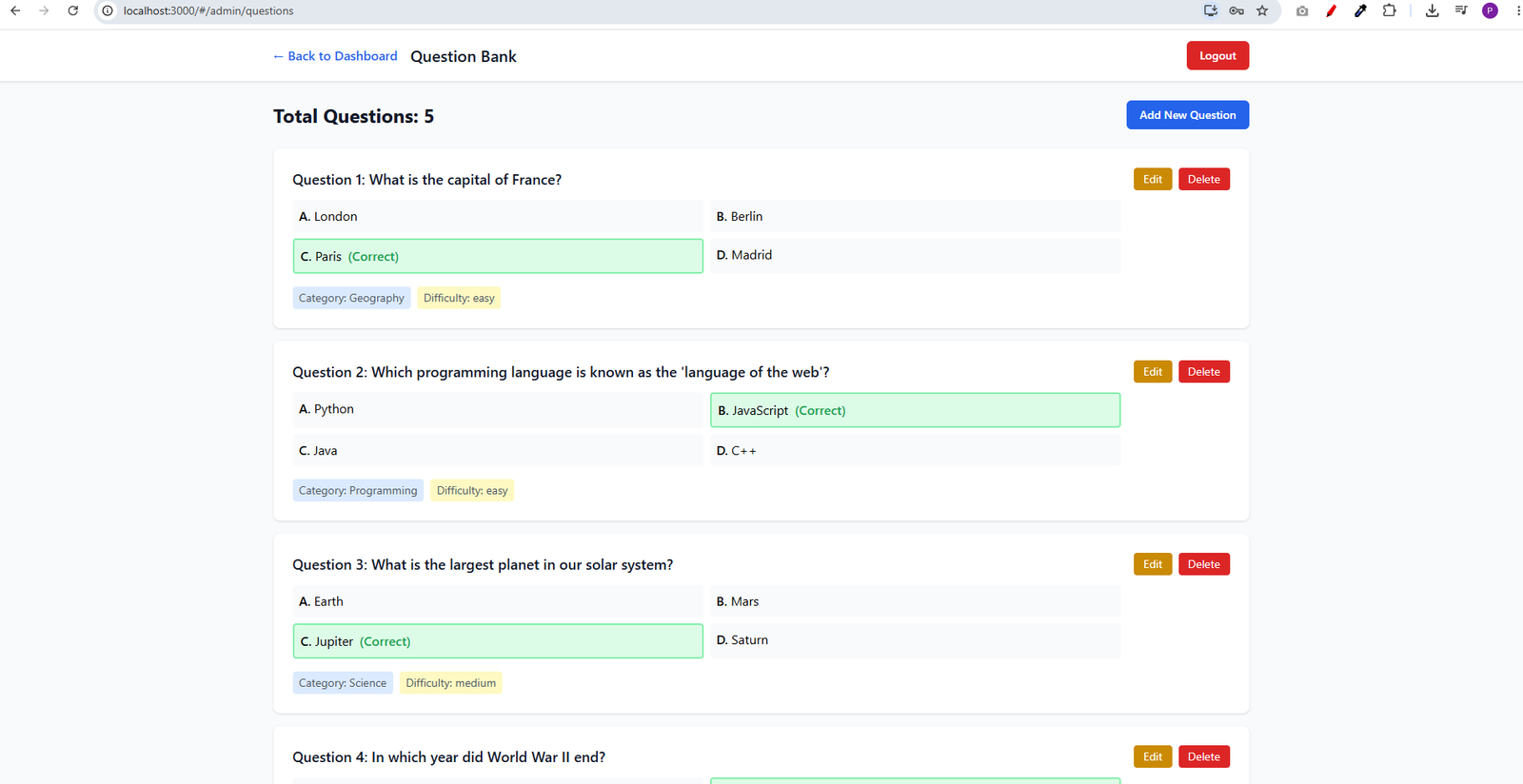
Task: Delete Question 2 about programming language
Action: 1204,372
